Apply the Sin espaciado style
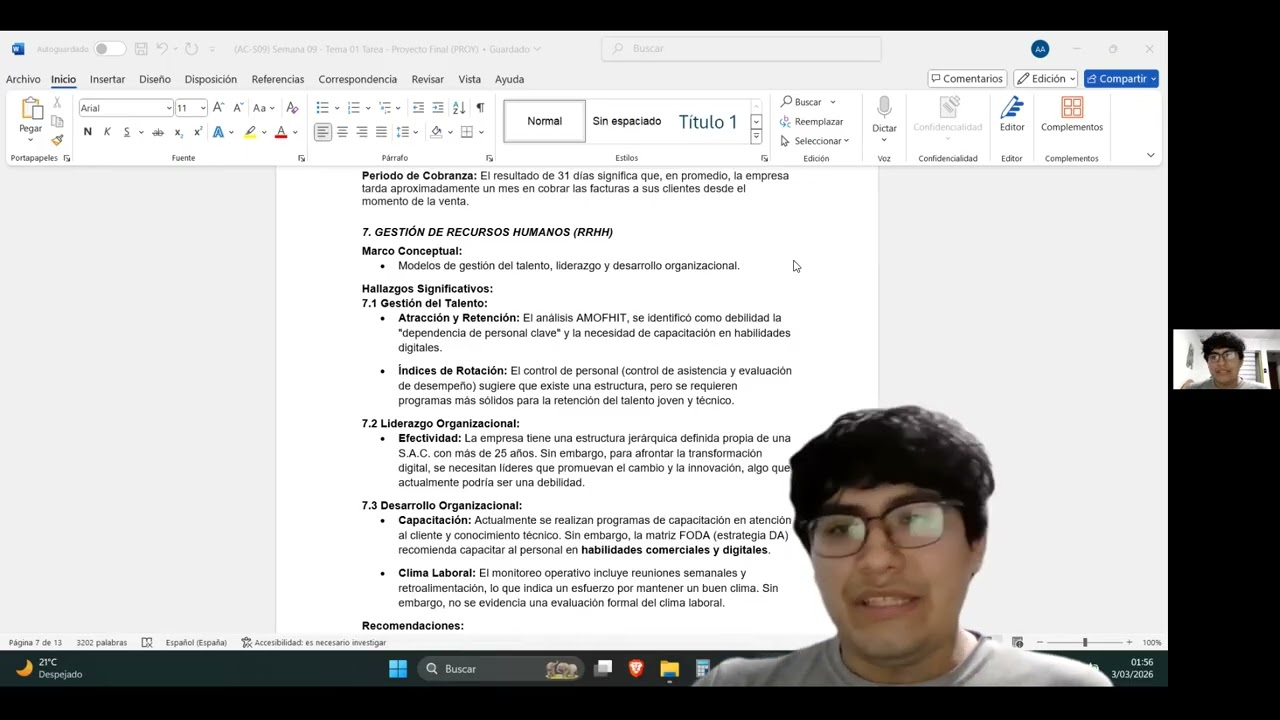This screenshot has width=1280, height=720. 626,121
